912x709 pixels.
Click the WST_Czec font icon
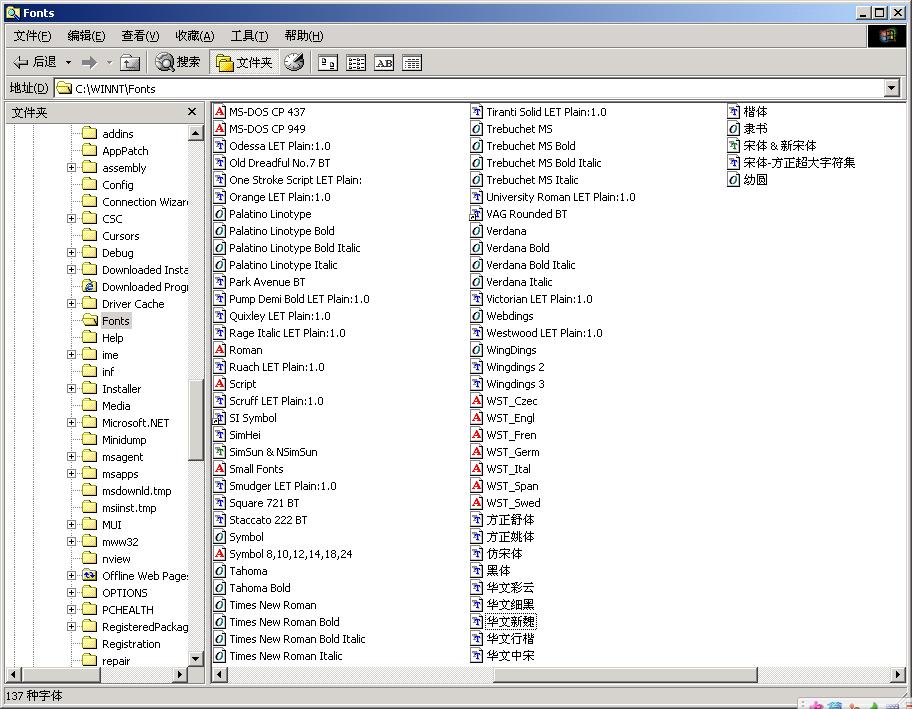coord(476,401)
